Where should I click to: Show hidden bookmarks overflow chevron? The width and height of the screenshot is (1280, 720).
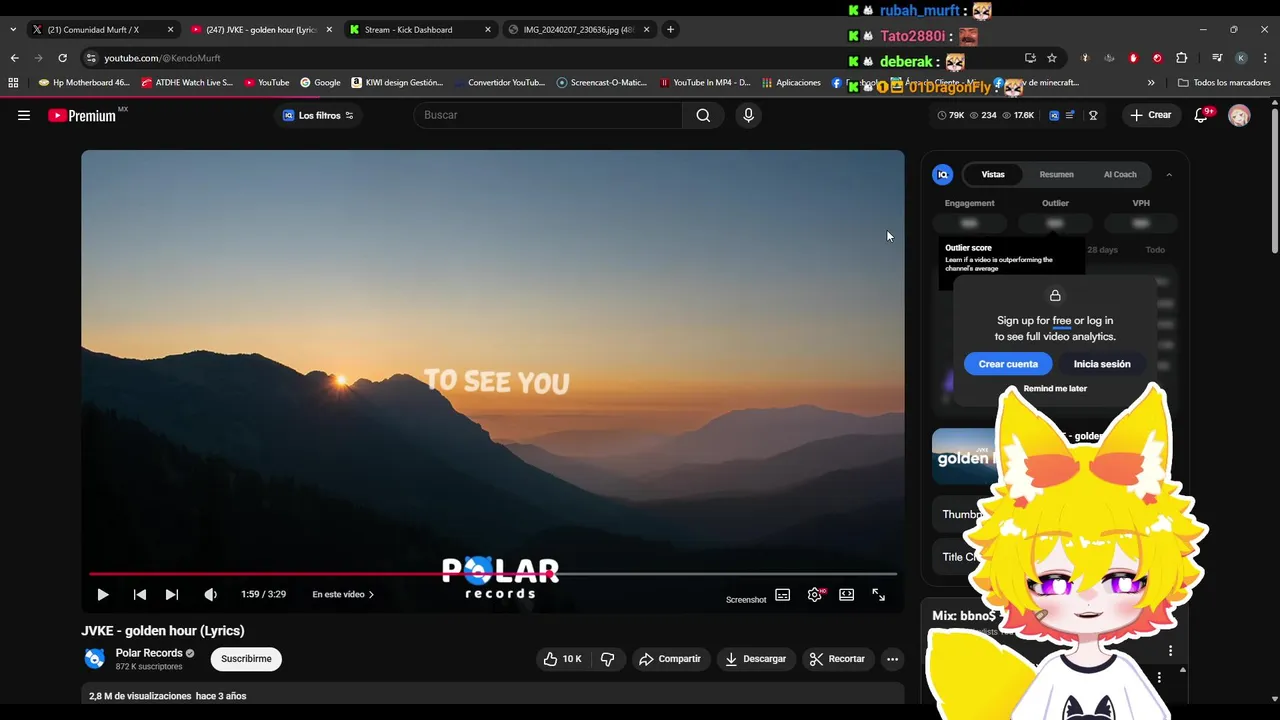coord(1151,83)
